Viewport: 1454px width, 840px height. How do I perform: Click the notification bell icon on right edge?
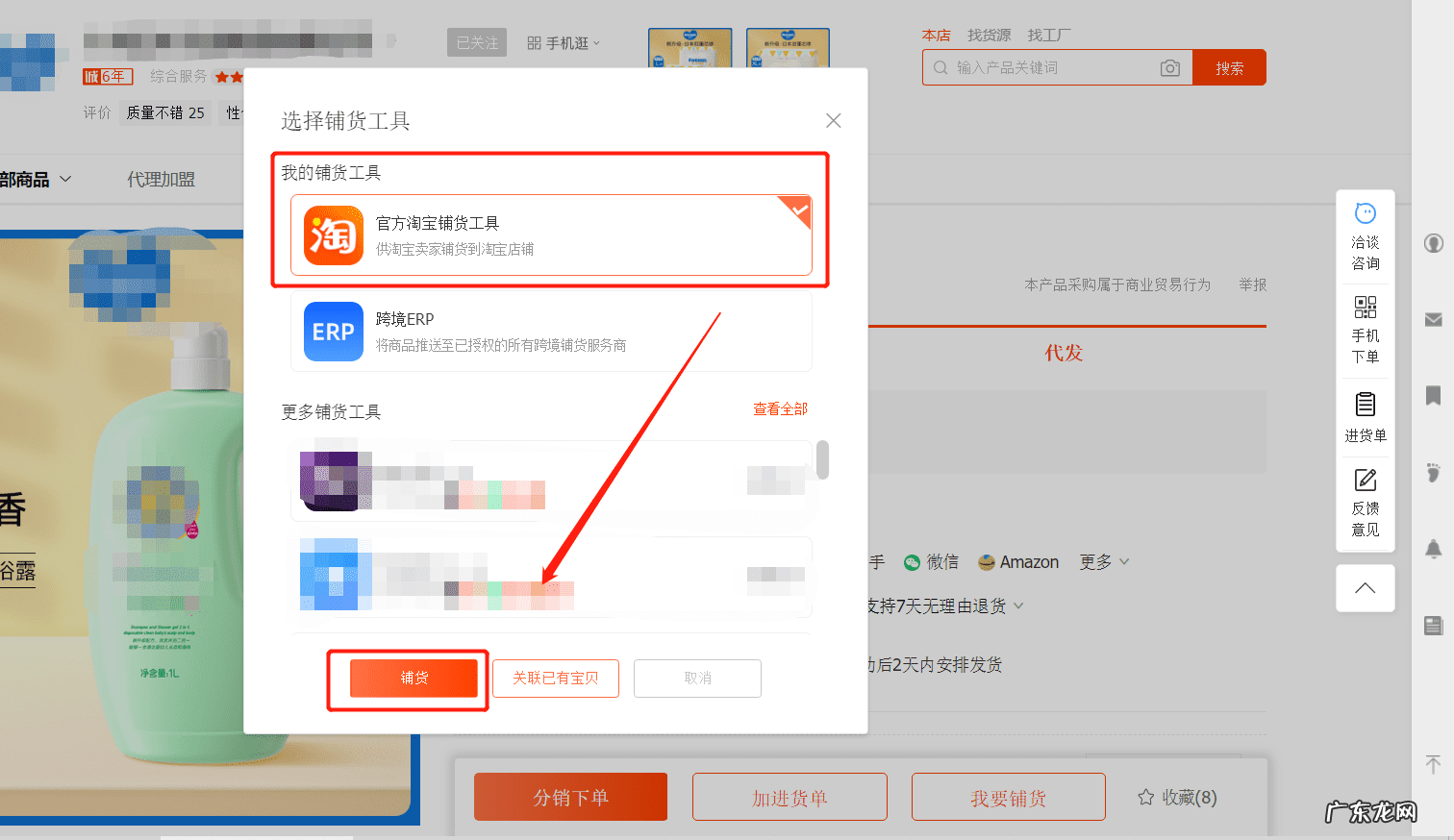pyautogui.click(x=1432, y=548)
